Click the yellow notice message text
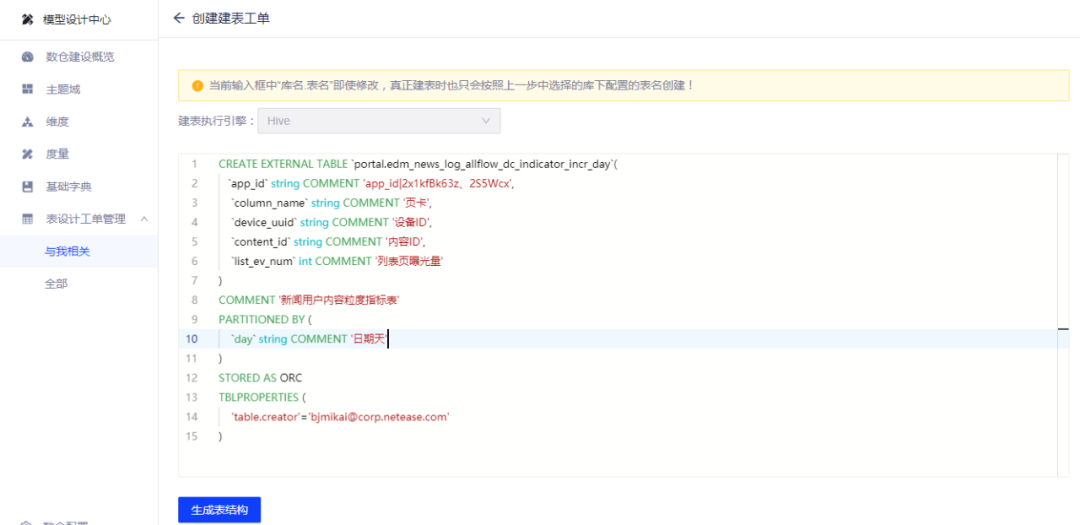This screenshot has height=525, width=1080. point(451,85)
